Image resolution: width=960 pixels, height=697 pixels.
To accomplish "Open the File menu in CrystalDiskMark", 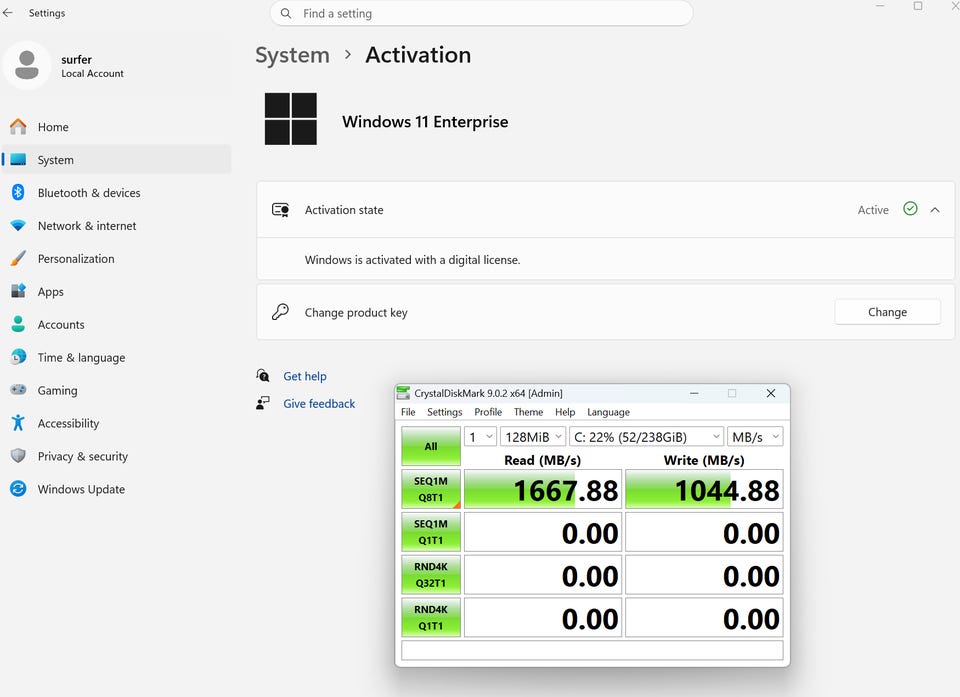I will tap(408, 412).
